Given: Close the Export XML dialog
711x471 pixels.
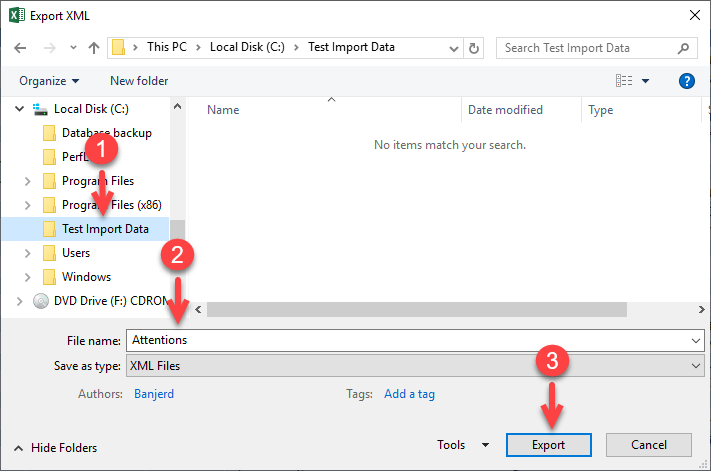Looking at the screenshot, I should (694, 15).
